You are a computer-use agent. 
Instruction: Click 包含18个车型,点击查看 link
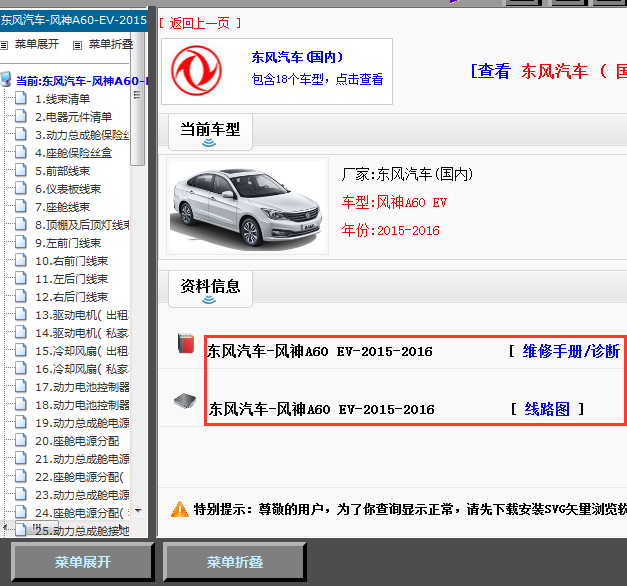point(317,79)
